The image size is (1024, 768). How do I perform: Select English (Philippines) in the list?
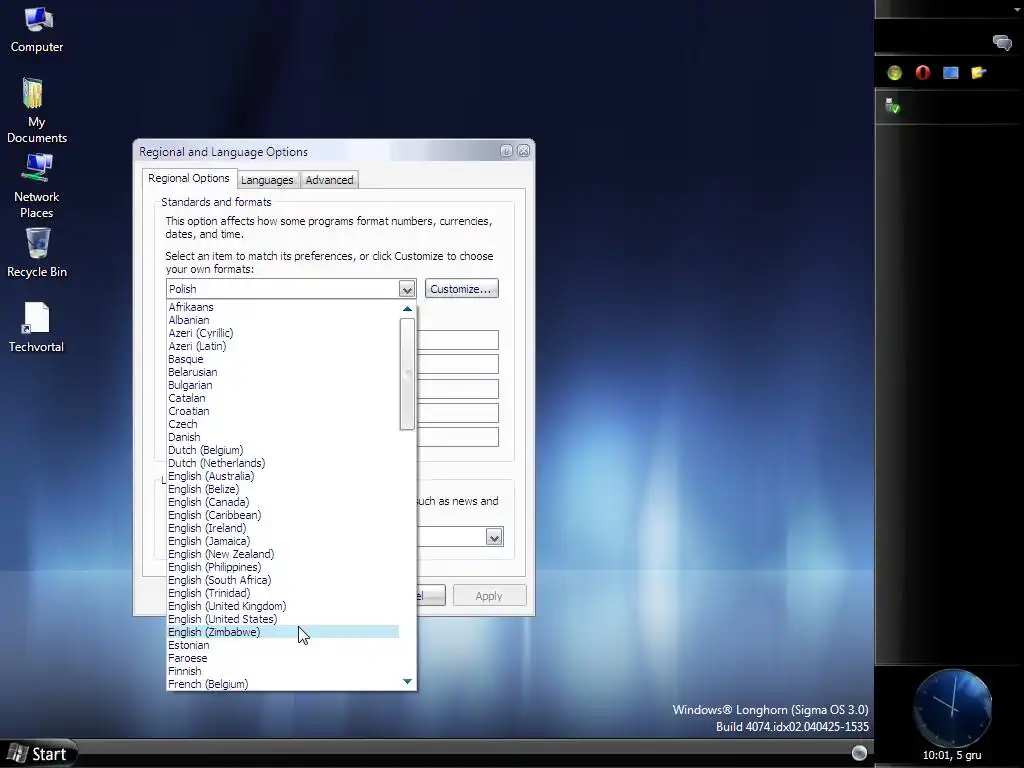point(283,568)
